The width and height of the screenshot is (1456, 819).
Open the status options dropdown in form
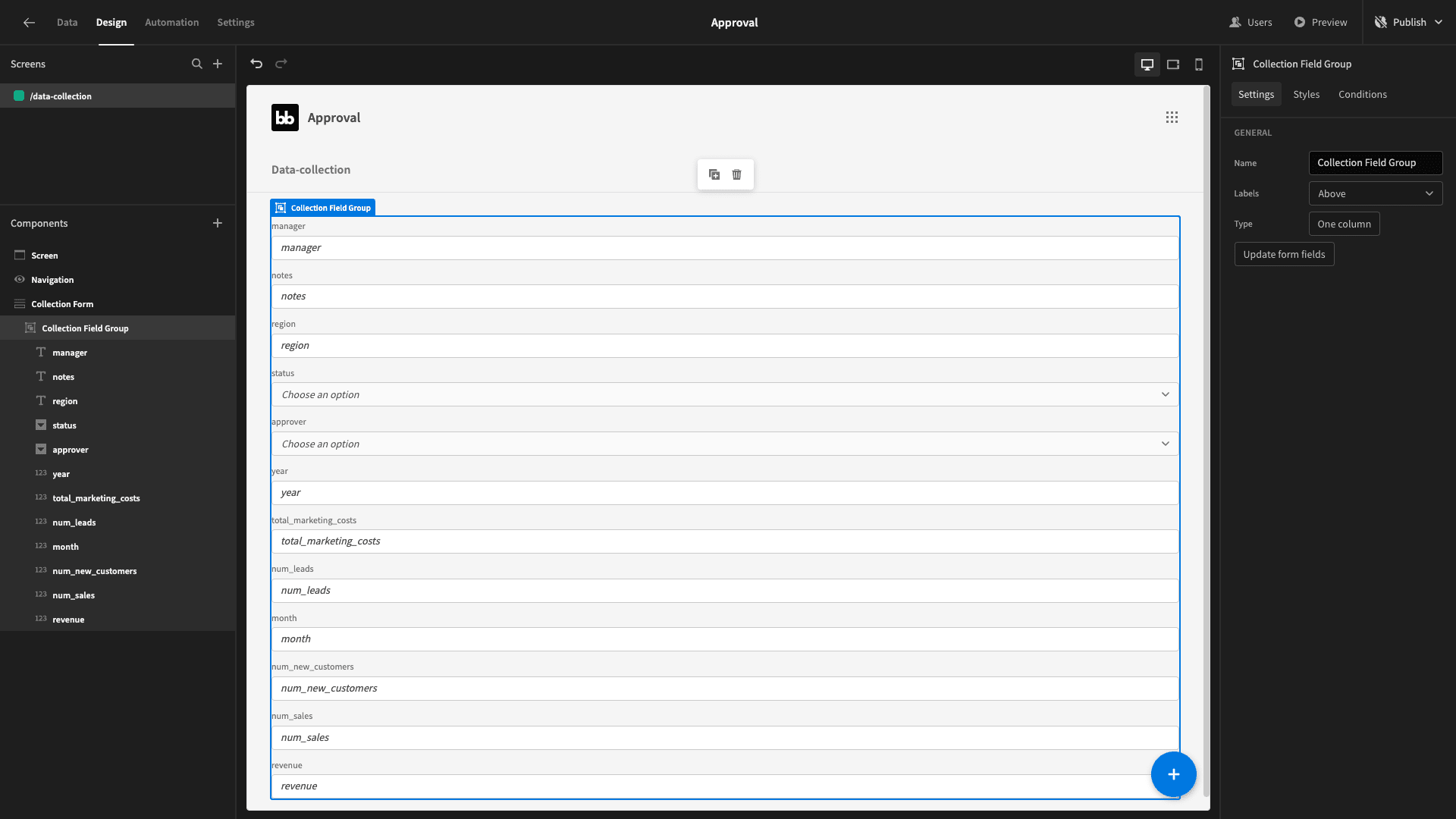pyautogui.click(x=724, y=394)
